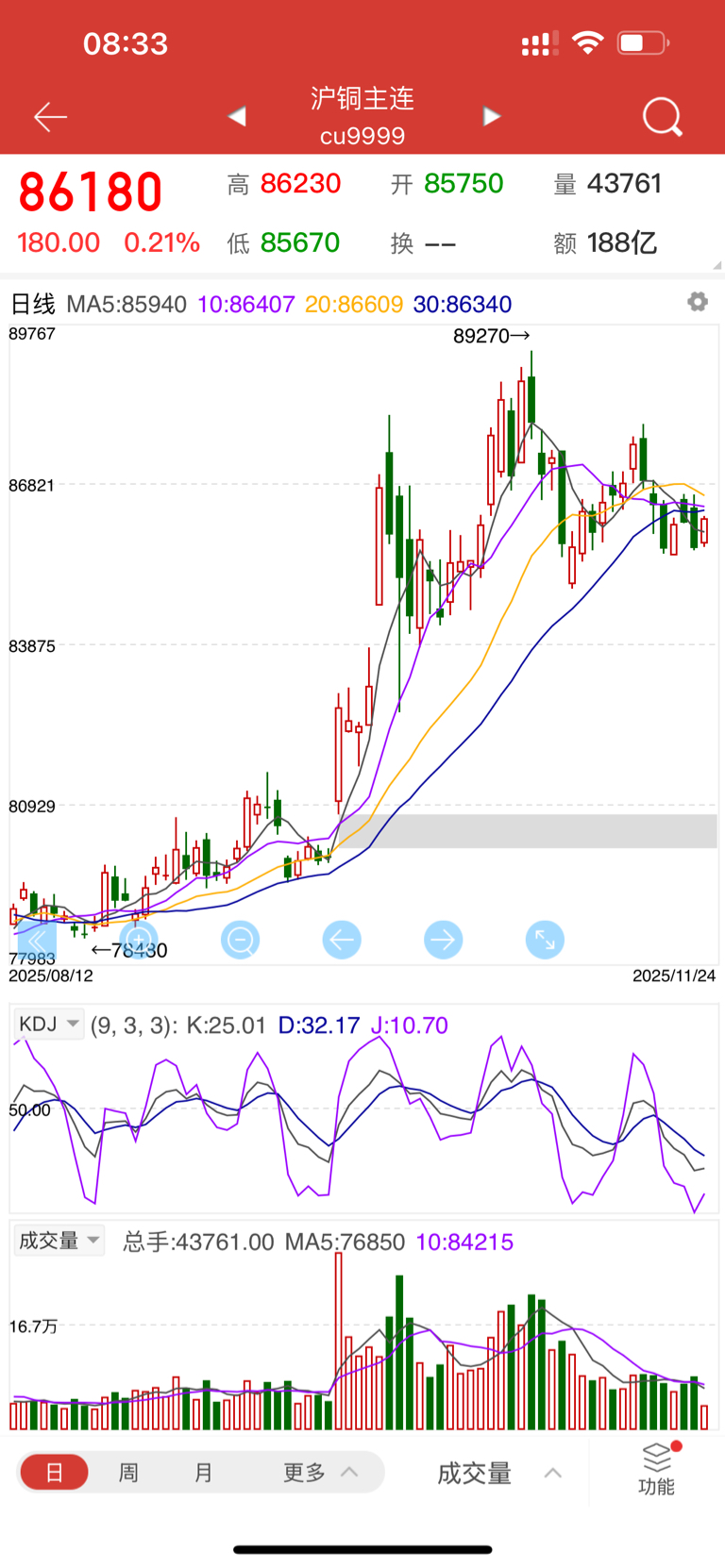Image resolution: width=725 pixels, height=1568 pixels.
Task: Tap the open value 85750
Action: [464, 183]
